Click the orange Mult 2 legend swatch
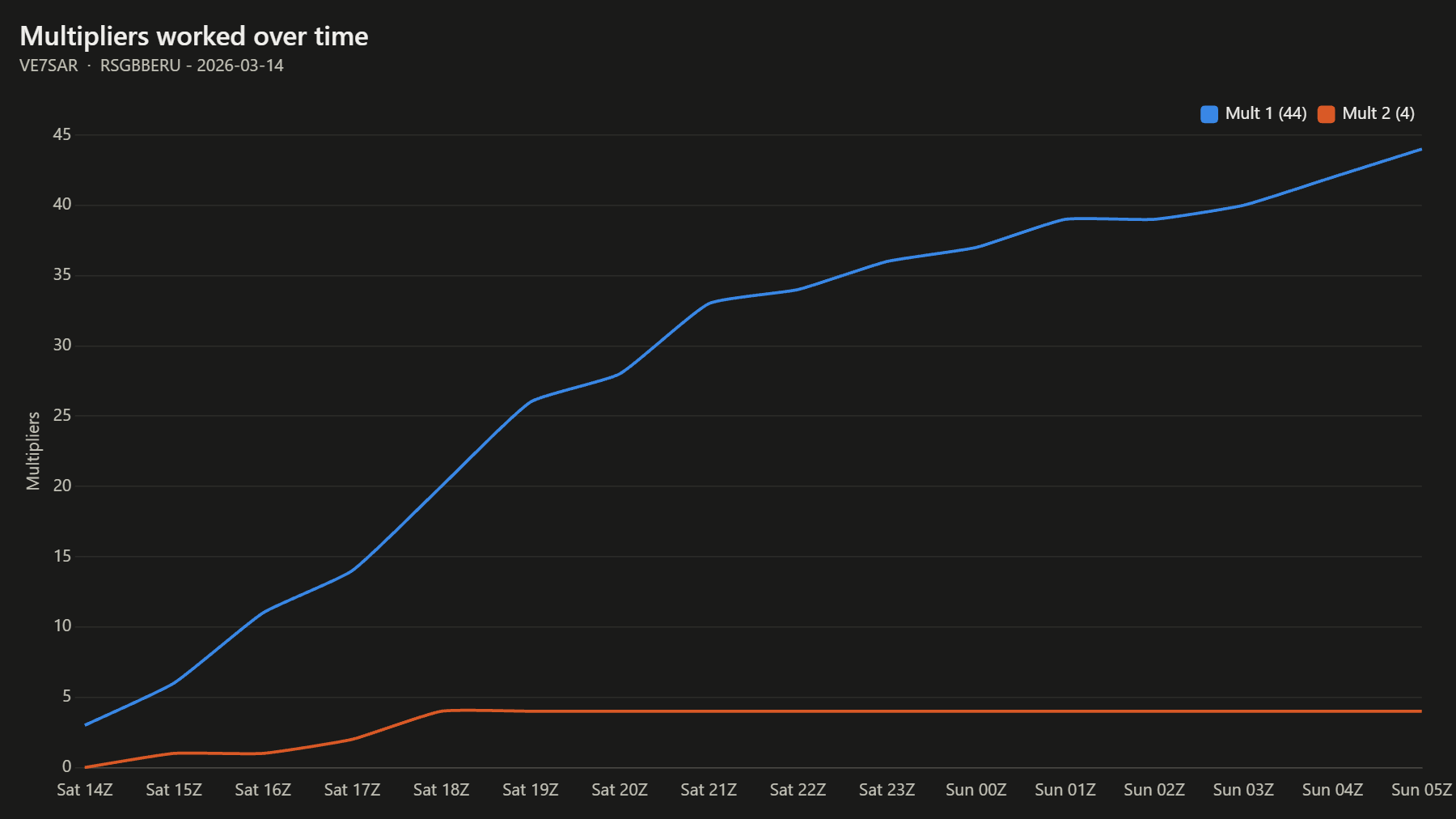The height and width of the screenshot is (819, 1456). coord(1327,114)
